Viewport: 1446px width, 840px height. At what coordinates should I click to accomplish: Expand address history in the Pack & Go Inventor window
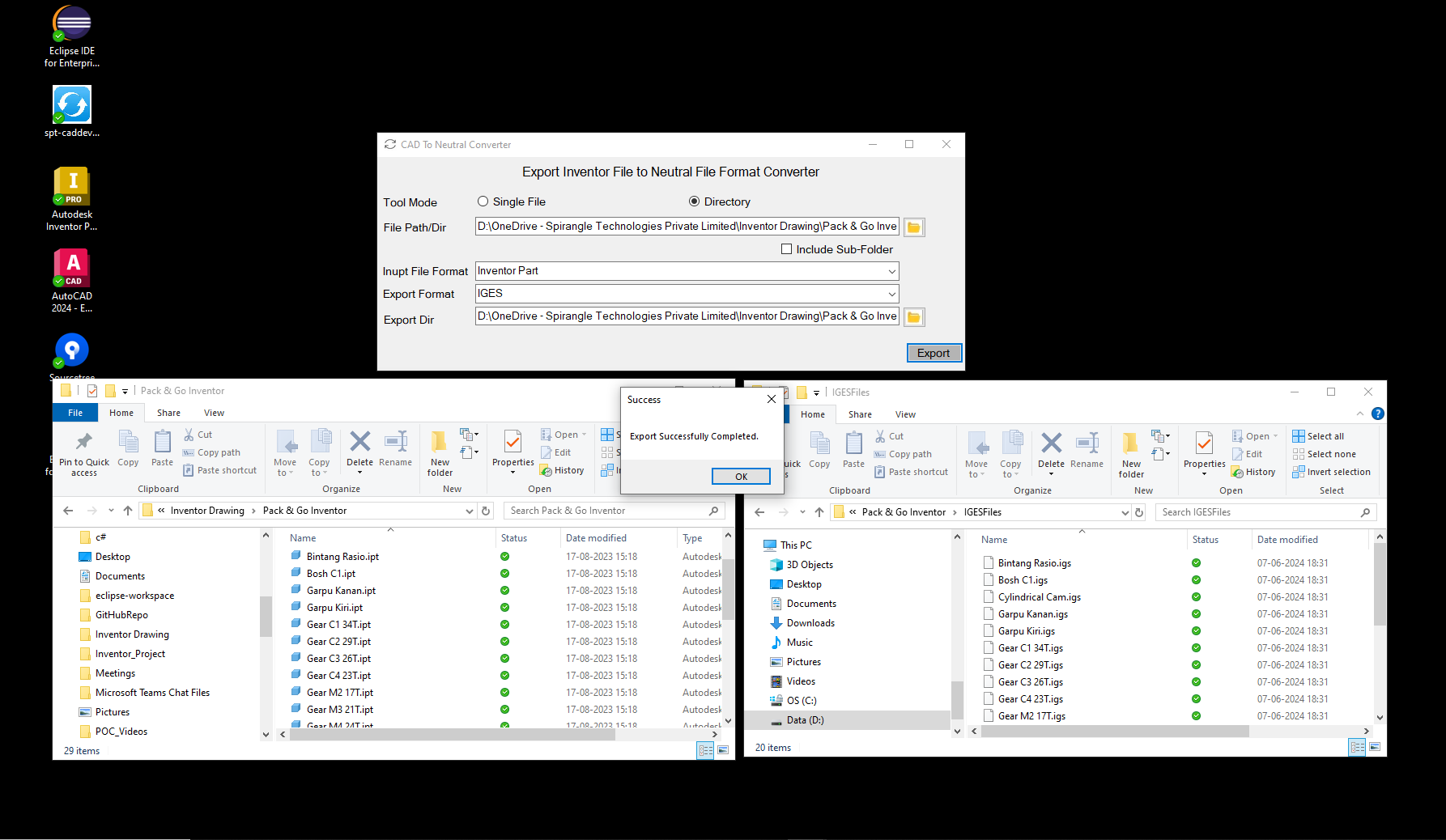pyautogui.click(x=470, y=511)
